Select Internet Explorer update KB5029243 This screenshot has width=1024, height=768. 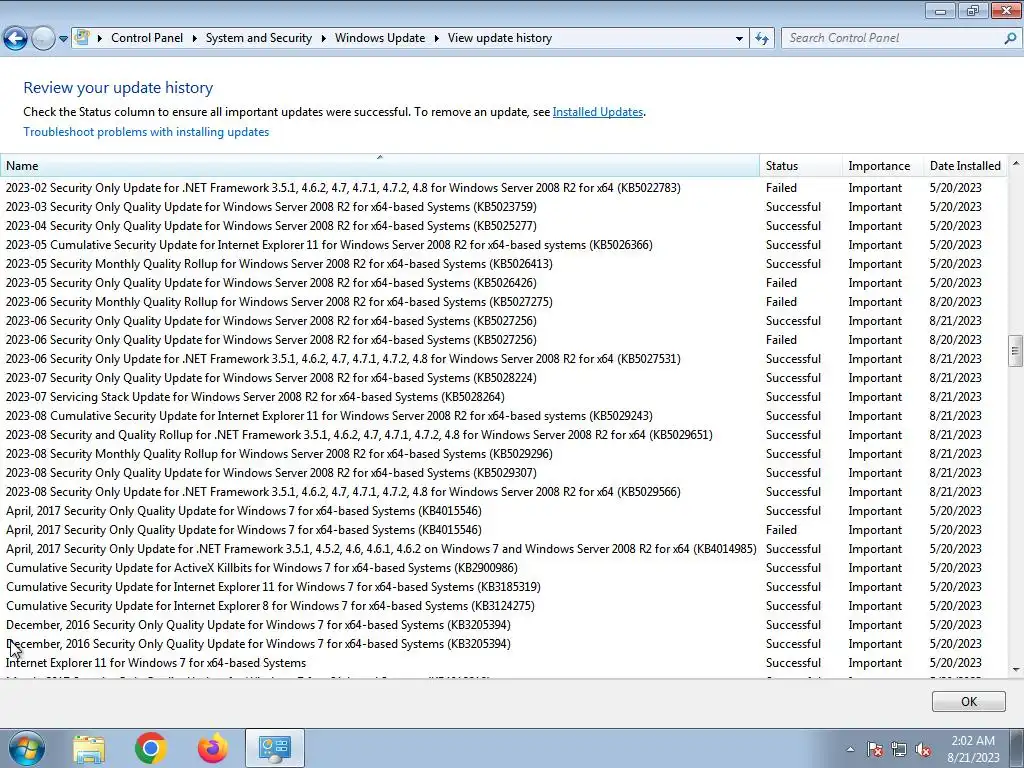point(504,416)
